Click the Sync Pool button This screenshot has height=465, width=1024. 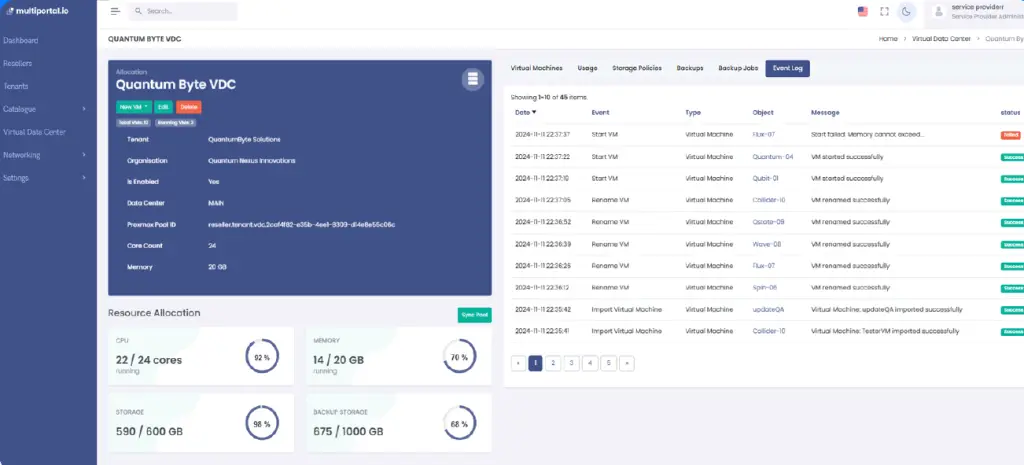(x=474, y=315)
